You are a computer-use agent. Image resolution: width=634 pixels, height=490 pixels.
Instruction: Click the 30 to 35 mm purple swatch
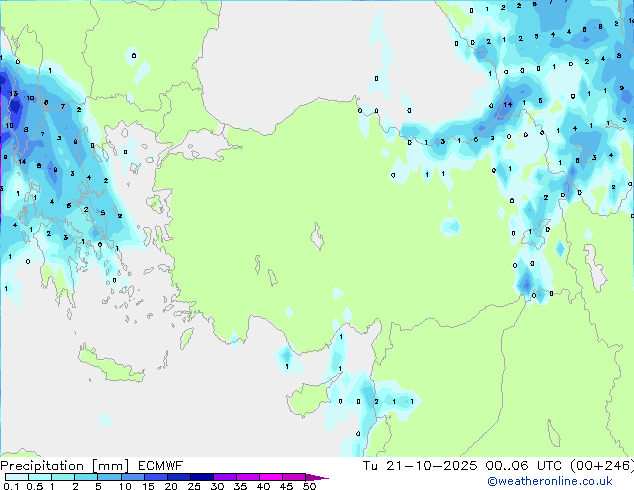tap(224, 477)
